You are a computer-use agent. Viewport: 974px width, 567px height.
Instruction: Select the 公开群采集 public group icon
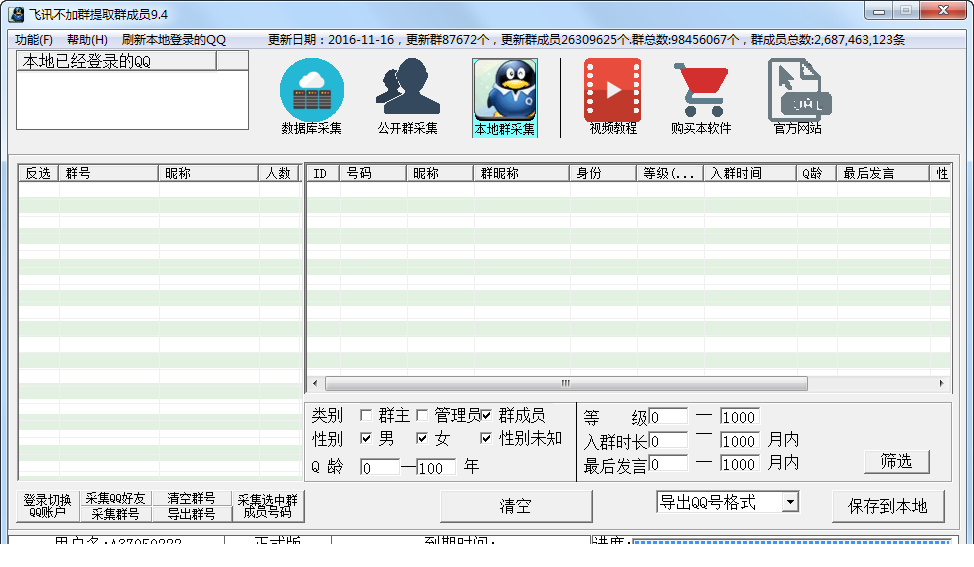[x=407, y=90]
